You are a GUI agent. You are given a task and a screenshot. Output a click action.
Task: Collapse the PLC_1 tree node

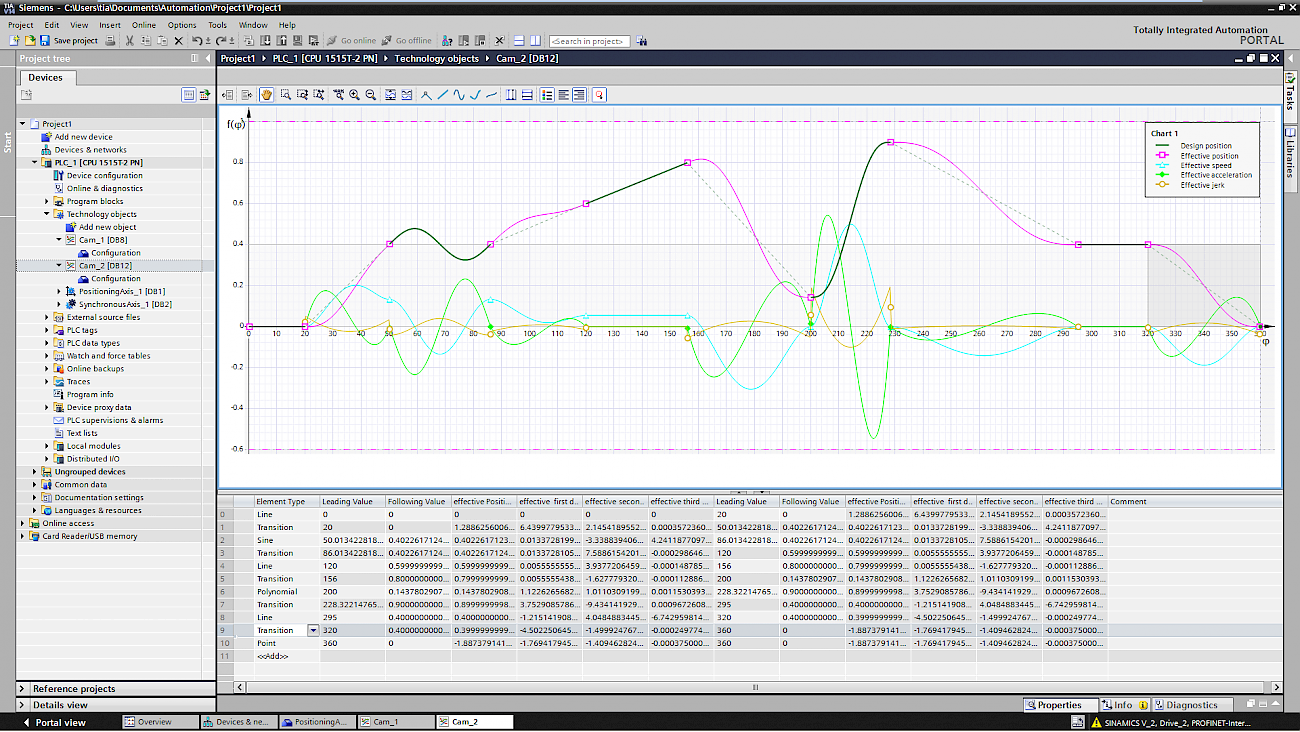coord(34,162)
